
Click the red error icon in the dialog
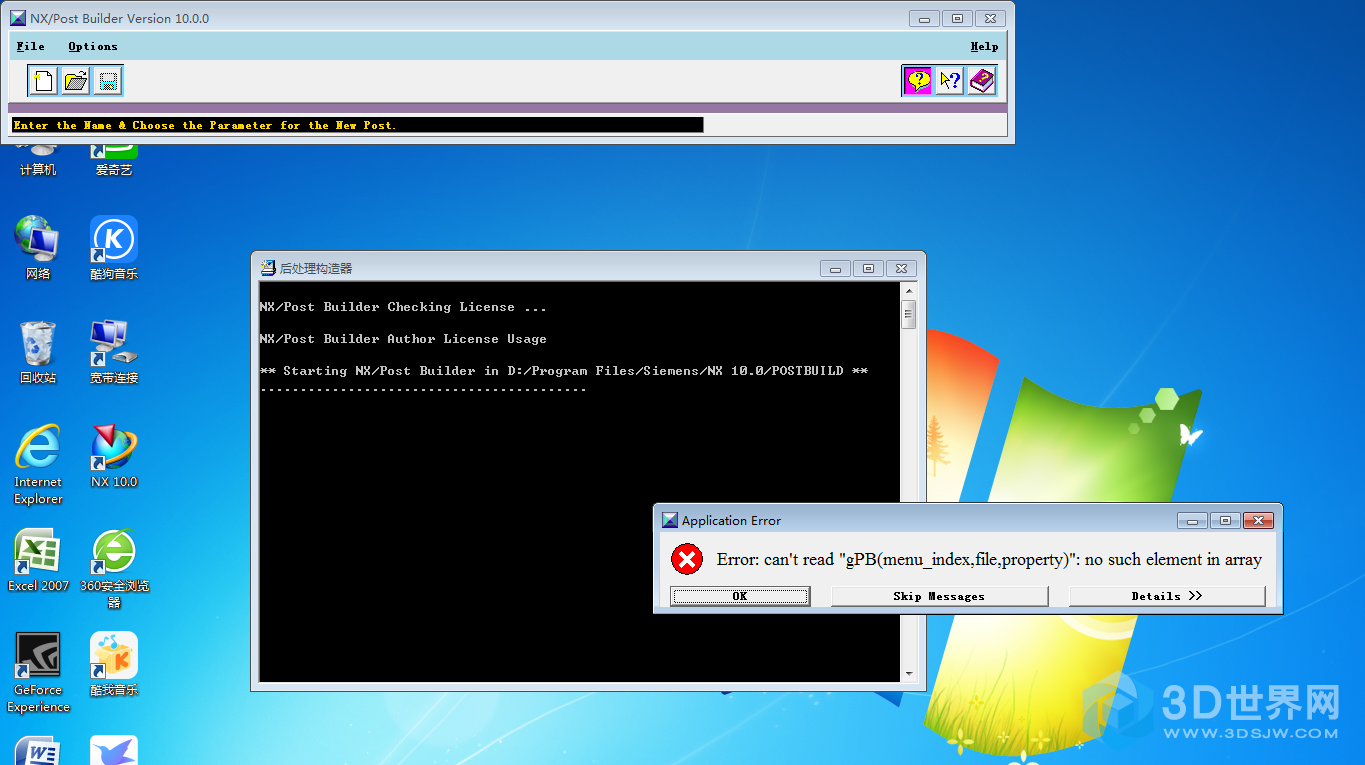click(x=686, y=559)
